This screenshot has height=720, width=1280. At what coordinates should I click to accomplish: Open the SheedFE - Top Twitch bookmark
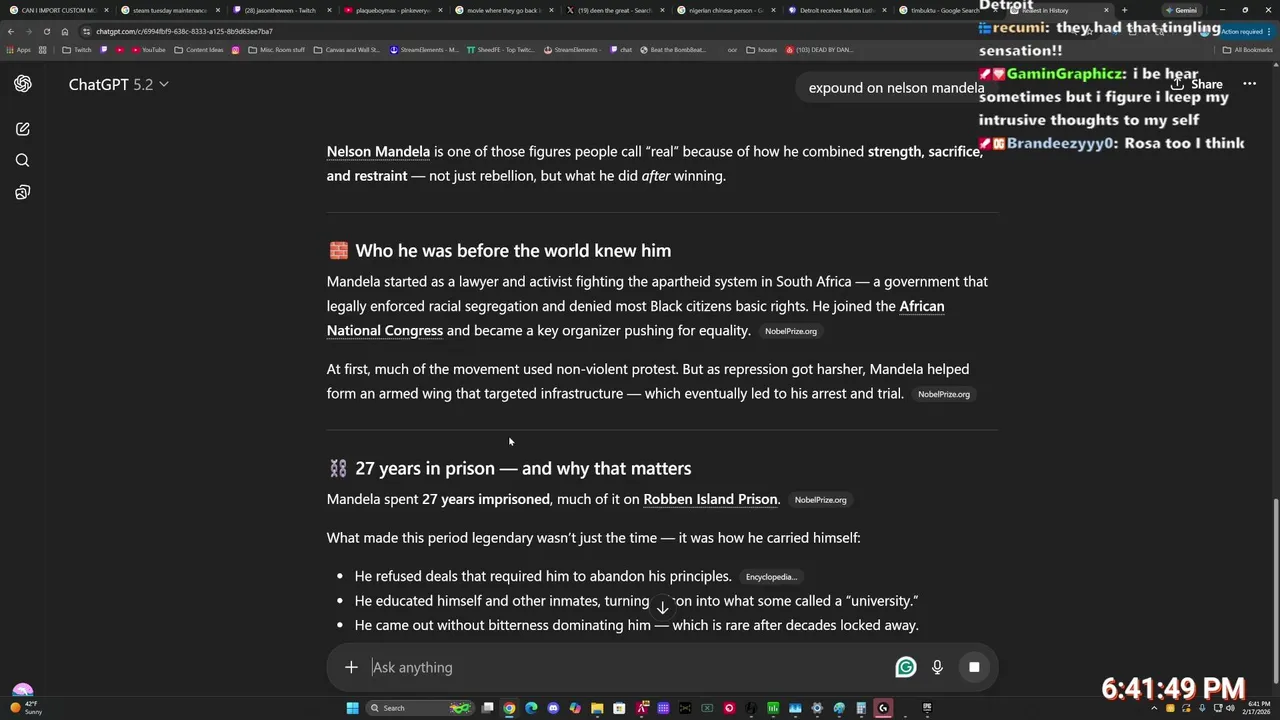(501, 49)
